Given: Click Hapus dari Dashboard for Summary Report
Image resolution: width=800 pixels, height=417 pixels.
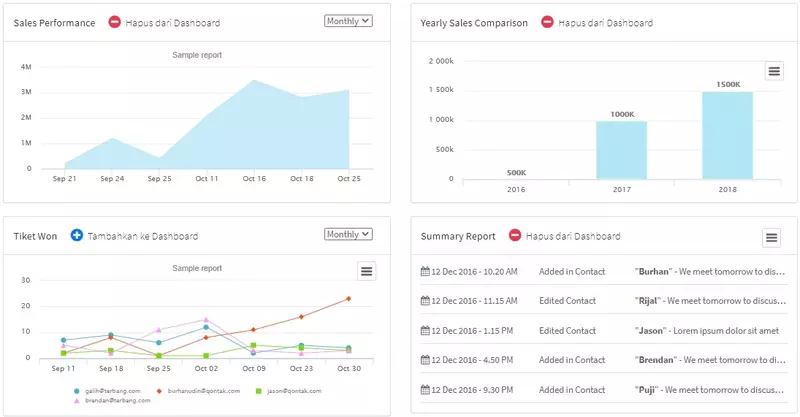Looking at the screenshot, I should (573, 236).
